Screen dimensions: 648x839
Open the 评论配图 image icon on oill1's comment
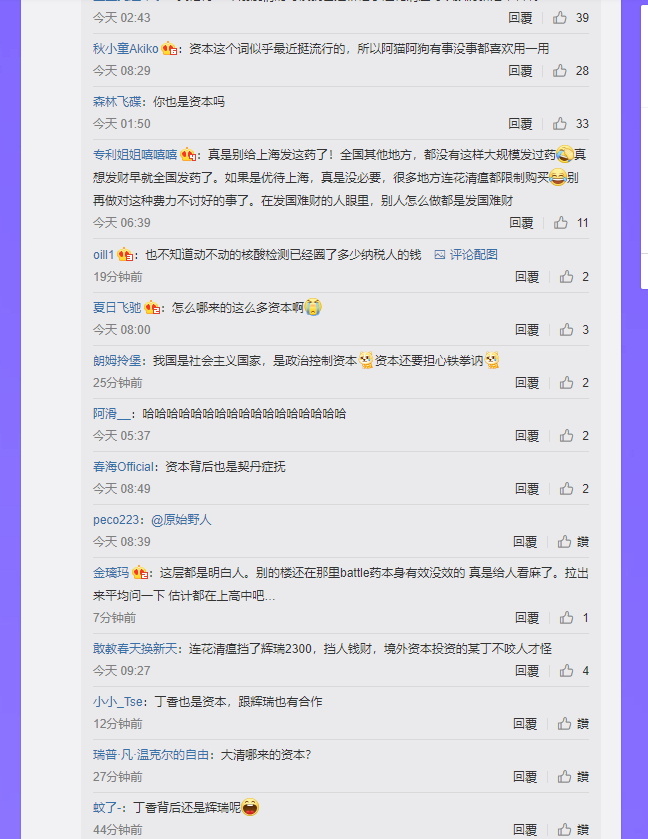tap(466, 255)
